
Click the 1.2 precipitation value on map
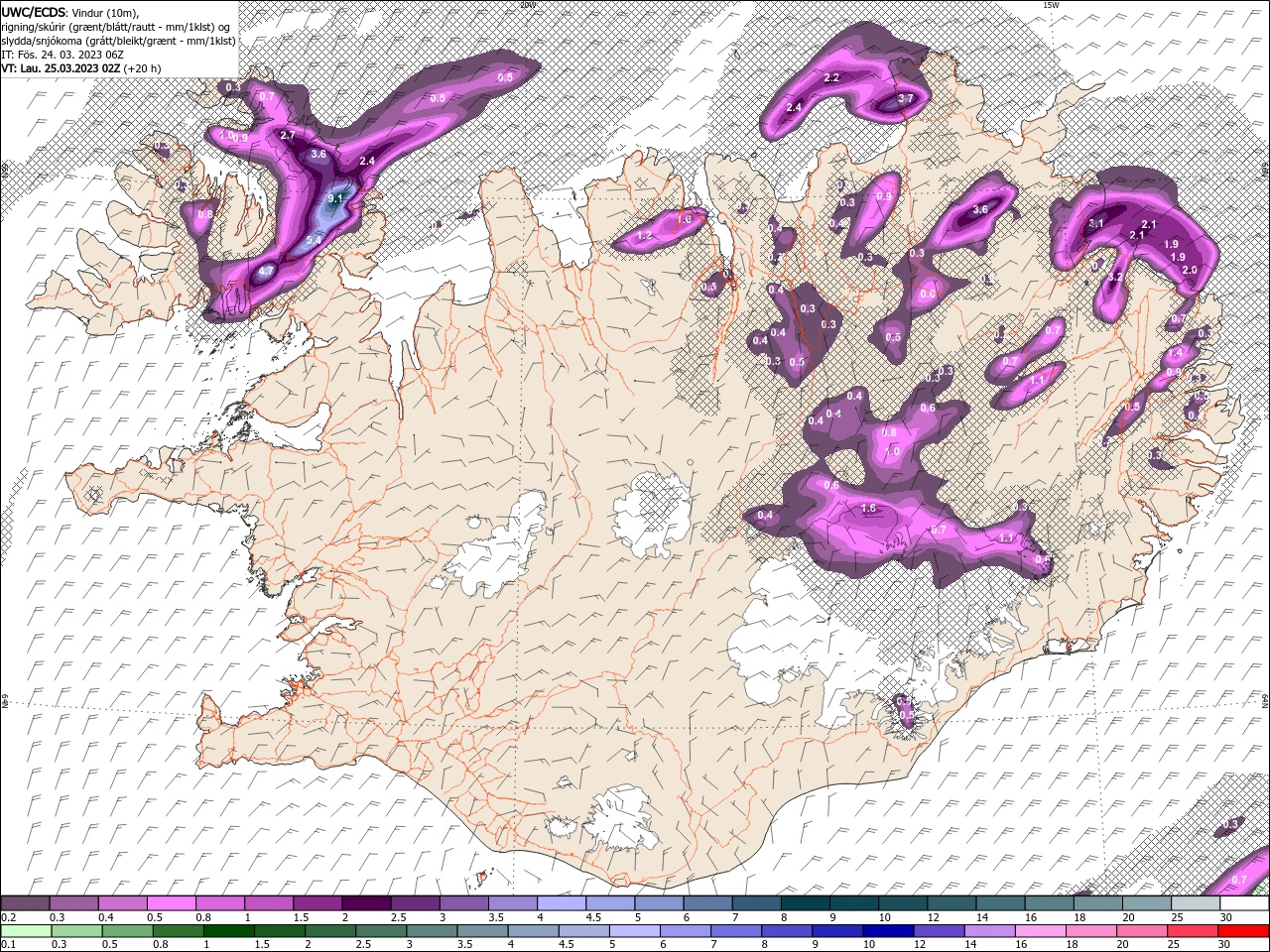[645, 236]
